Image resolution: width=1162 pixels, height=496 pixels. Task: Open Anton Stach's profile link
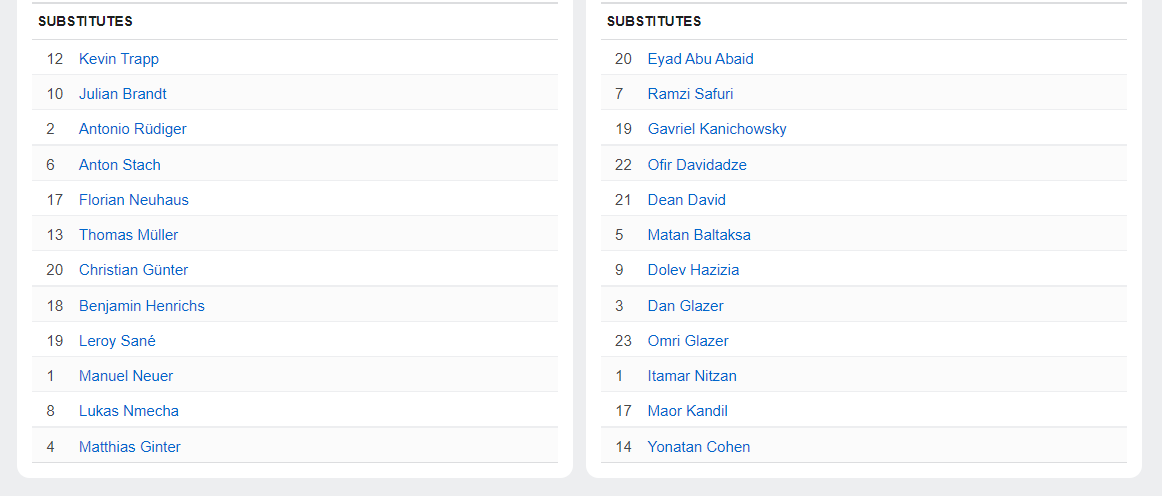click(x=120, y=165)
